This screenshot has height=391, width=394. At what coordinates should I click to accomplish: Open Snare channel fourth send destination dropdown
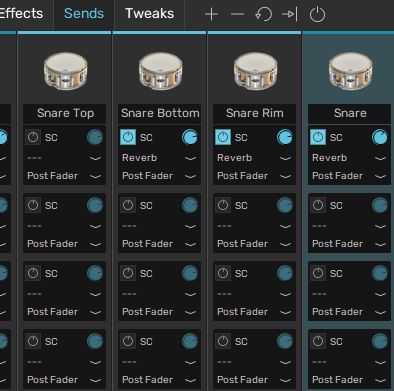click(x=349, y=362)
